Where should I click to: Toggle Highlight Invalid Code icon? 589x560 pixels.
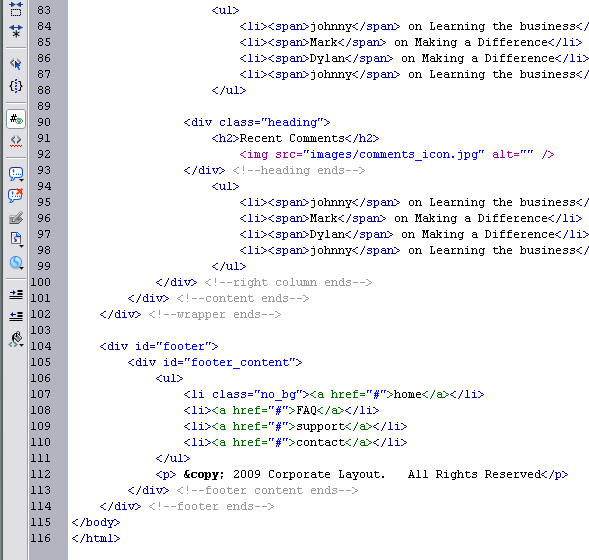(x=16, y=141)
